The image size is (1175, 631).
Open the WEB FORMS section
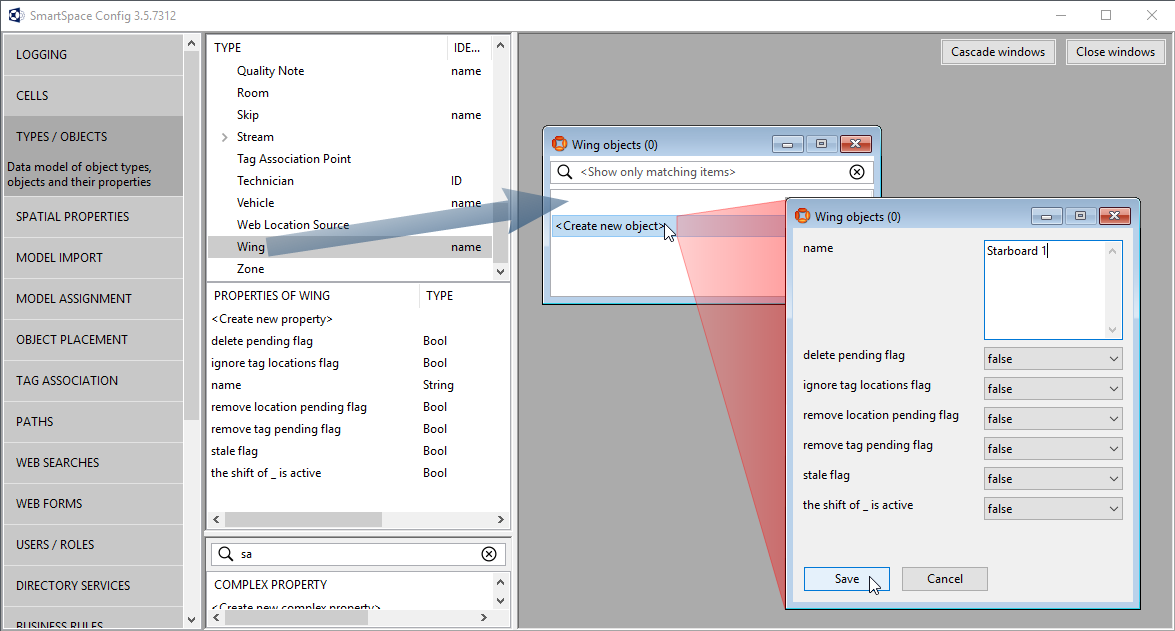click(93, 504)
